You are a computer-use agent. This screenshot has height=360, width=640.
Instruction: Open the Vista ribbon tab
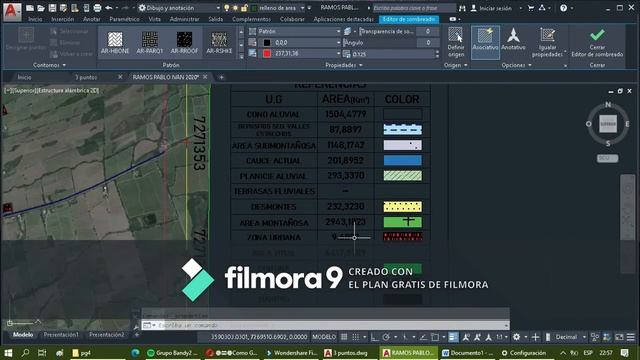[x=155, y=19]
